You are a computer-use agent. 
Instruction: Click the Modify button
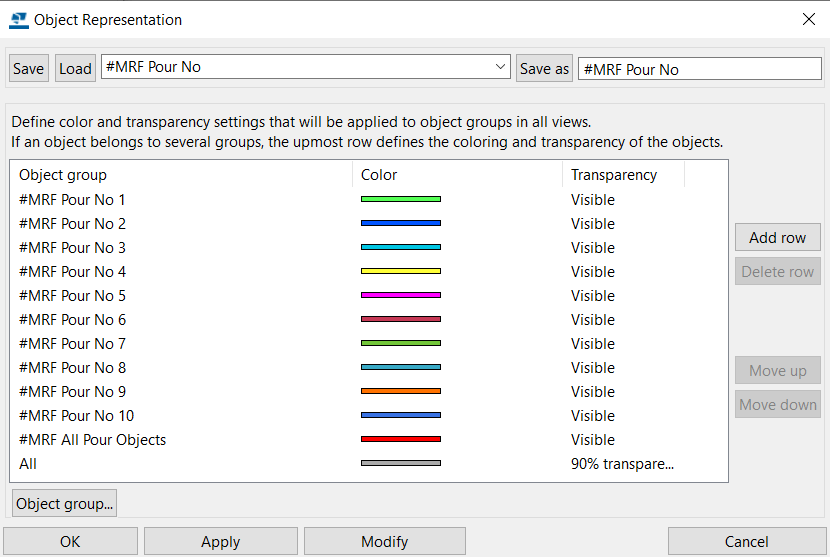click(x=385, y=542)
